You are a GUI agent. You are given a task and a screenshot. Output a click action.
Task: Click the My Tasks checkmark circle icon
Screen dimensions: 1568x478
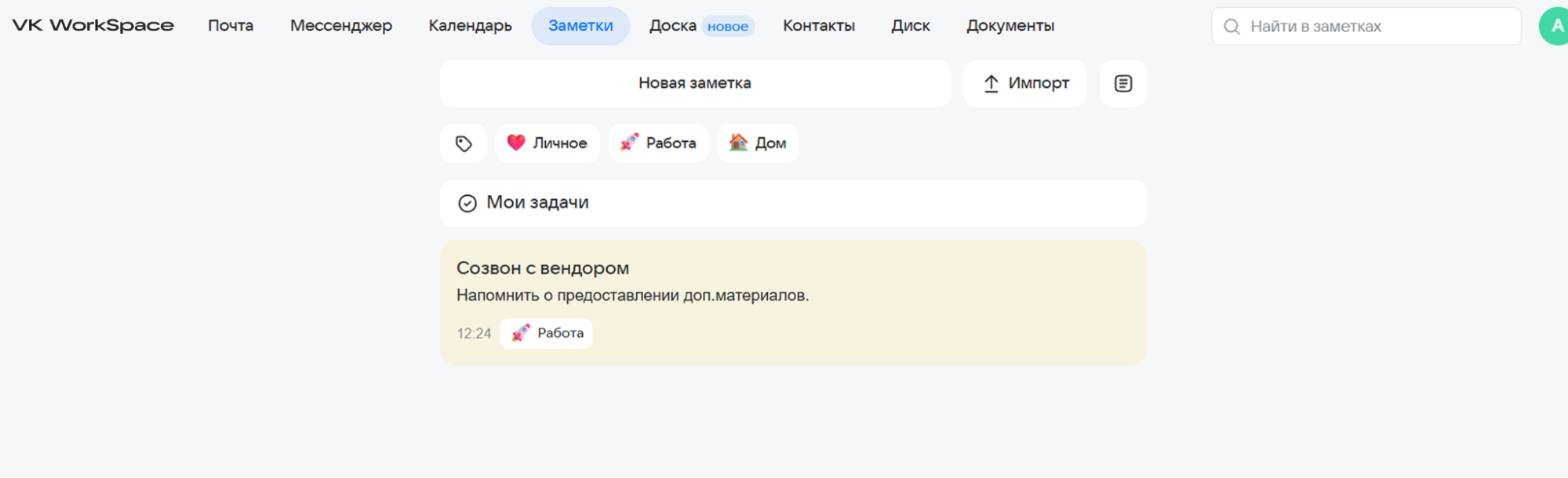[x=467, y=203]
